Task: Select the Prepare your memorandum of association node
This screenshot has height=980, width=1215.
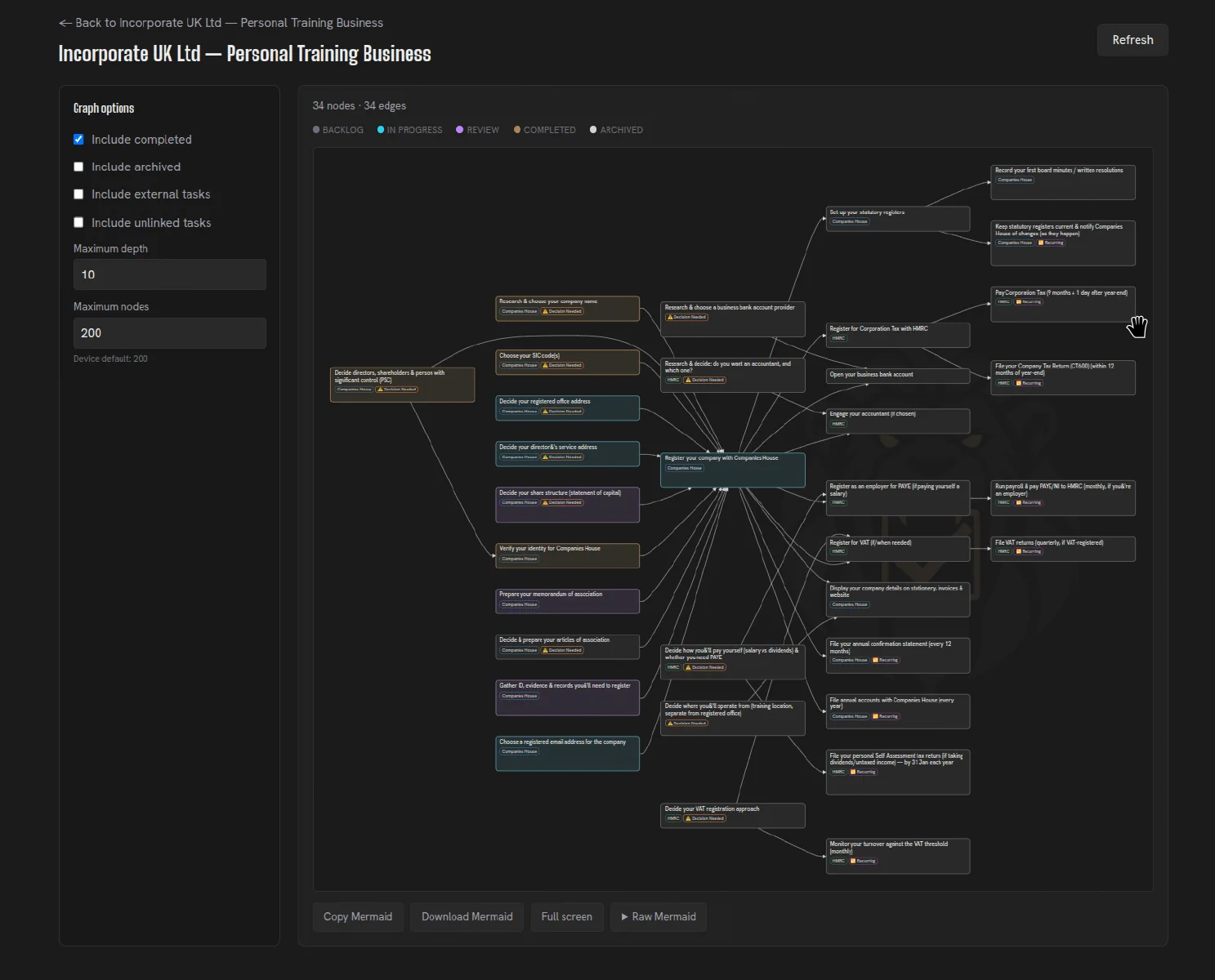Action: [x=568, y=601]
